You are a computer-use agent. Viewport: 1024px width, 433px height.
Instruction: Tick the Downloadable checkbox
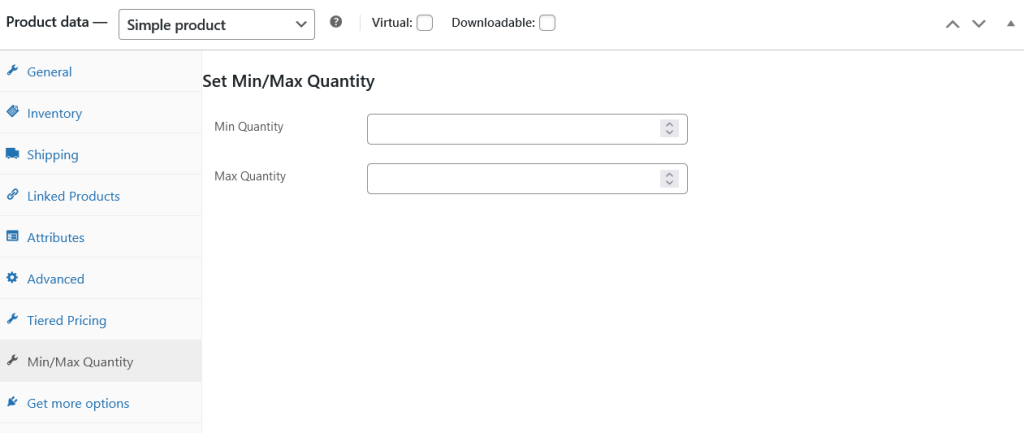(547, 23)
